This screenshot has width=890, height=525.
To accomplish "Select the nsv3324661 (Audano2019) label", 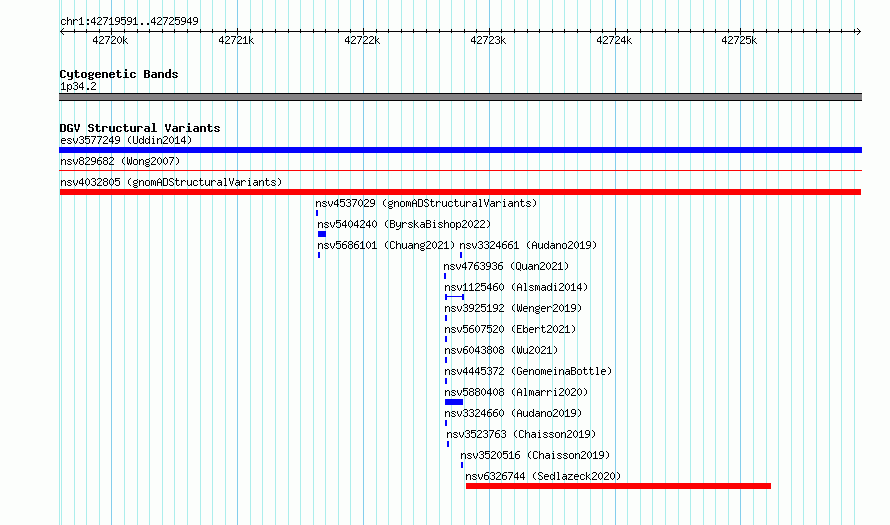I will click(528, 245).
